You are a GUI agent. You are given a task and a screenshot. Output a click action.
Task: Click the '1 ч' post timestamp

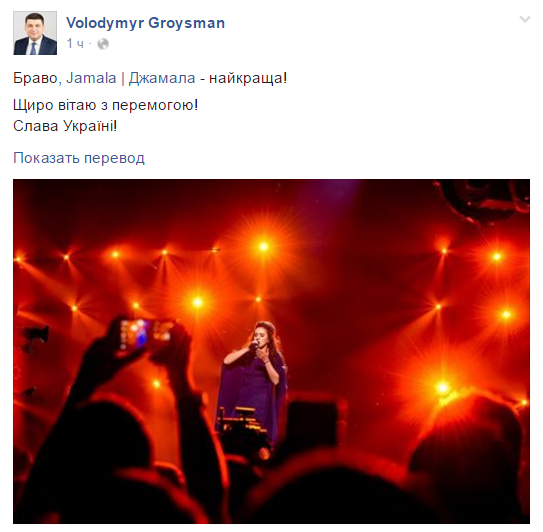pyautogui.click(x=75, y=44)
